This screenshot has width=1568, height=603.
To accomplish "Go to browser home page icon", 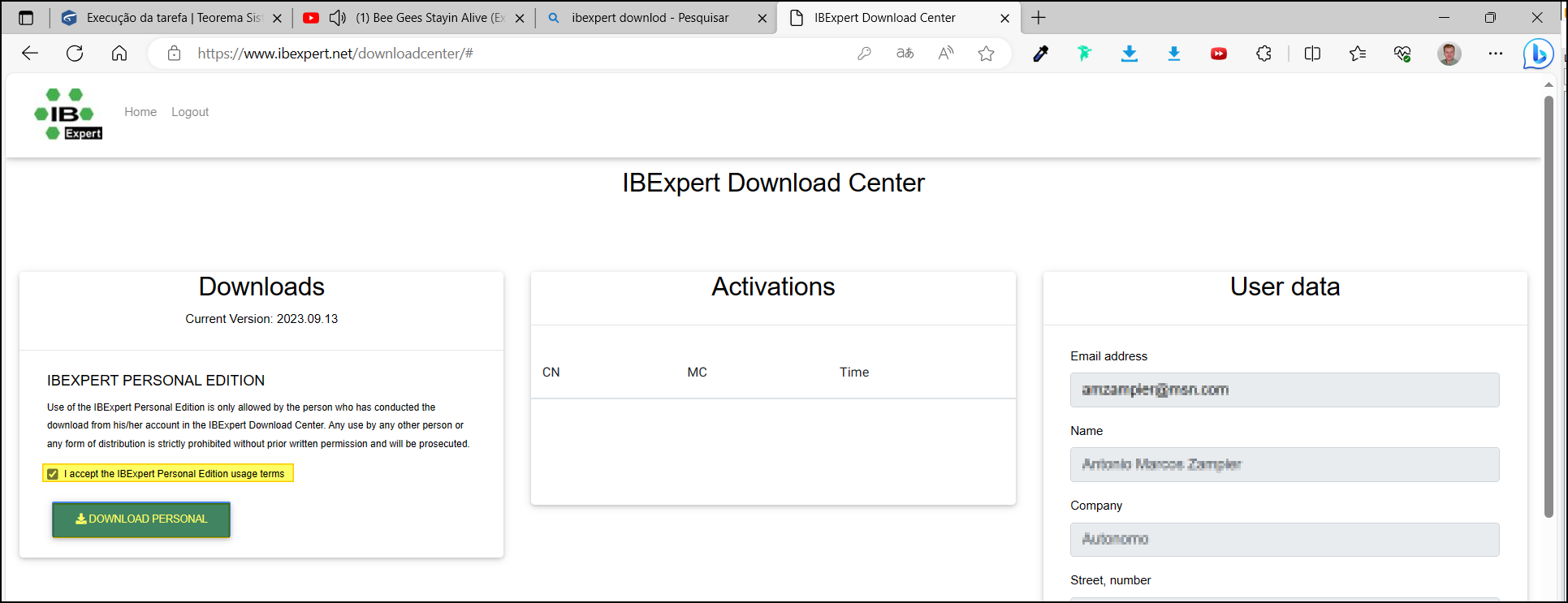I will click(119, 54).
